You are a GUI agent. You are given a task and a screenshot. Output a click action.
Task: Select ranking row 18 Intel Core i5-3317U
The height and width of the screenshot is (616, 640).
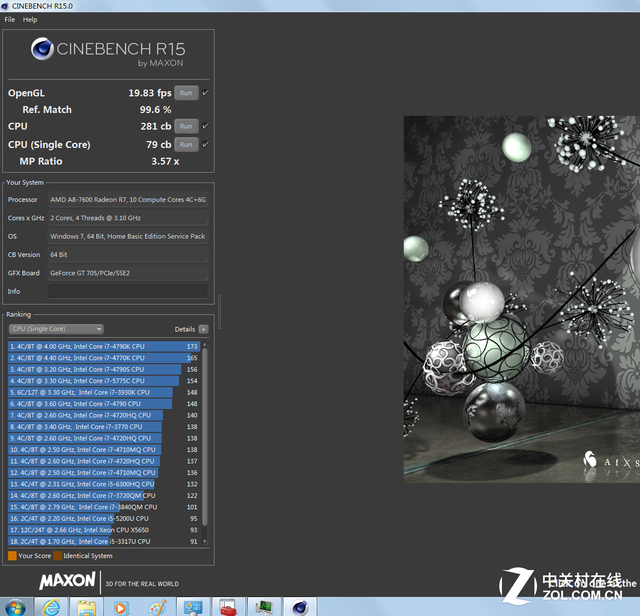(x=104, y=541)
